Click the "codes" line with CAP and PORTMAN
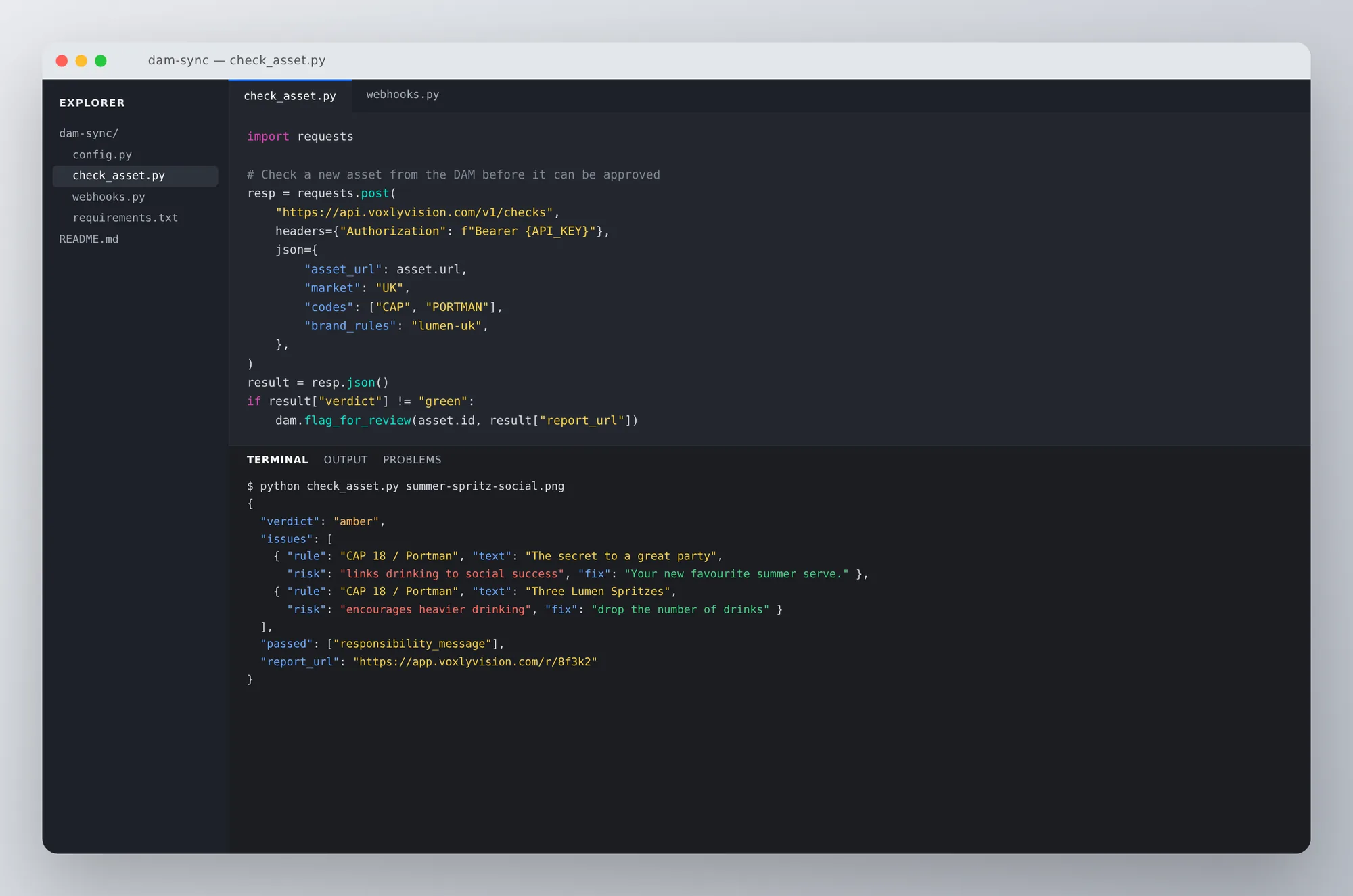1353x896 pixels. coord(403,307)
